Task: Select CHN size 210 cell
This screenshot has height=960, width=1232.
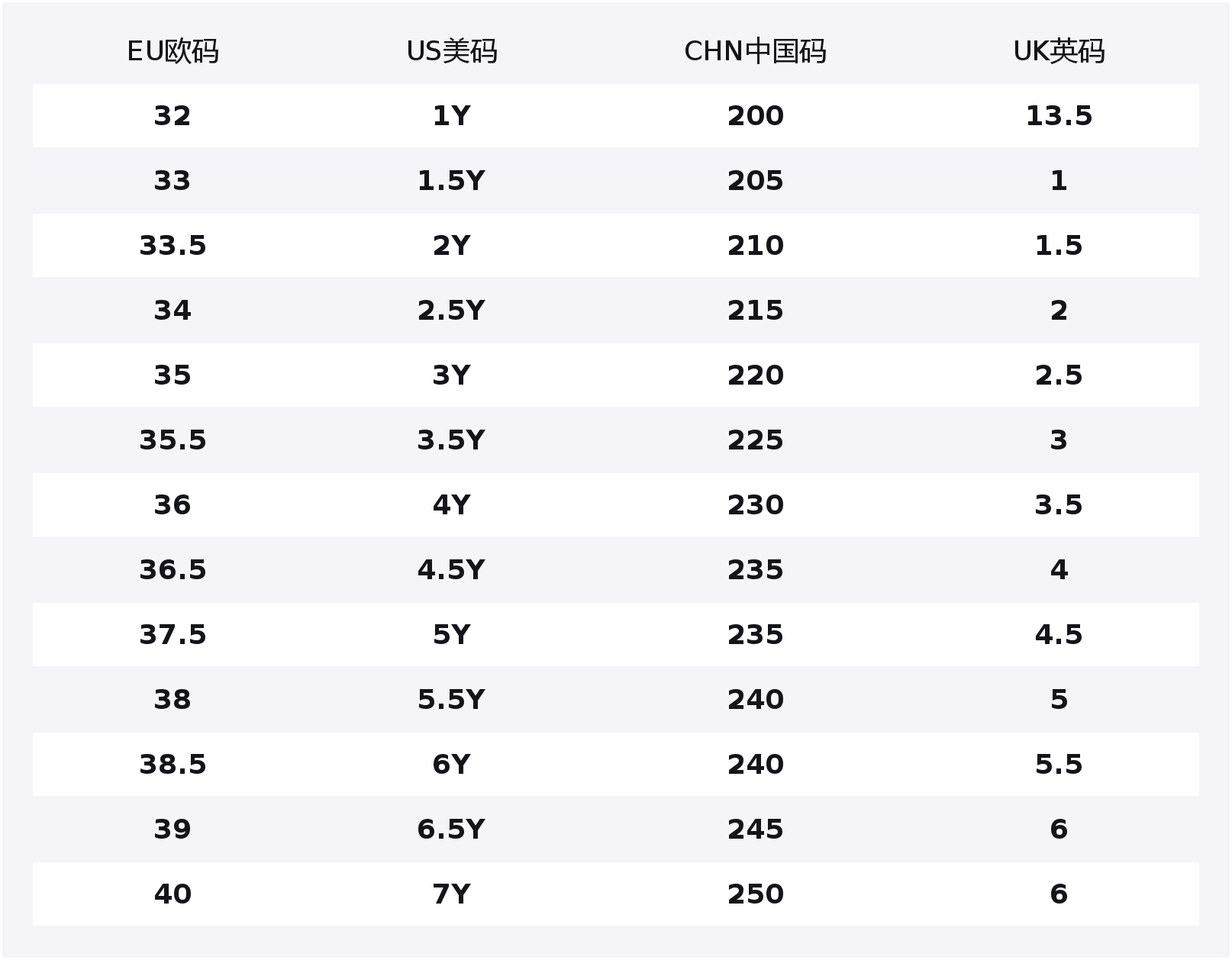Action: [x=755, y=246]
